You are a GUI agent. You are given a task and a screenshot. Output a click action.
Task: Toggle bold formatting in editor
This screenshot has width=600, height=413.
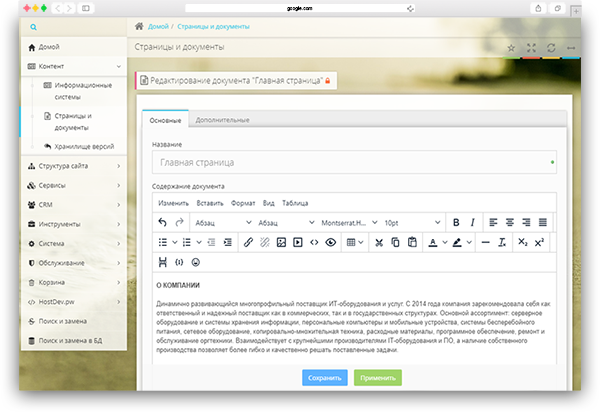point(456,222)
